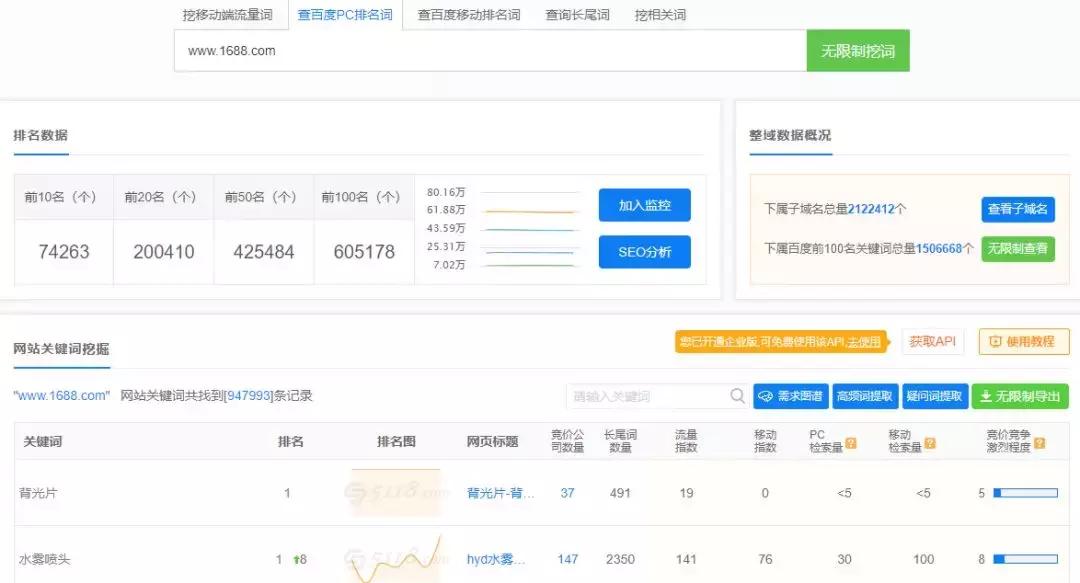Click the 加入监控 monitoring button
The width and height of the screenshot is (1080, 583).
coord(644,205)
